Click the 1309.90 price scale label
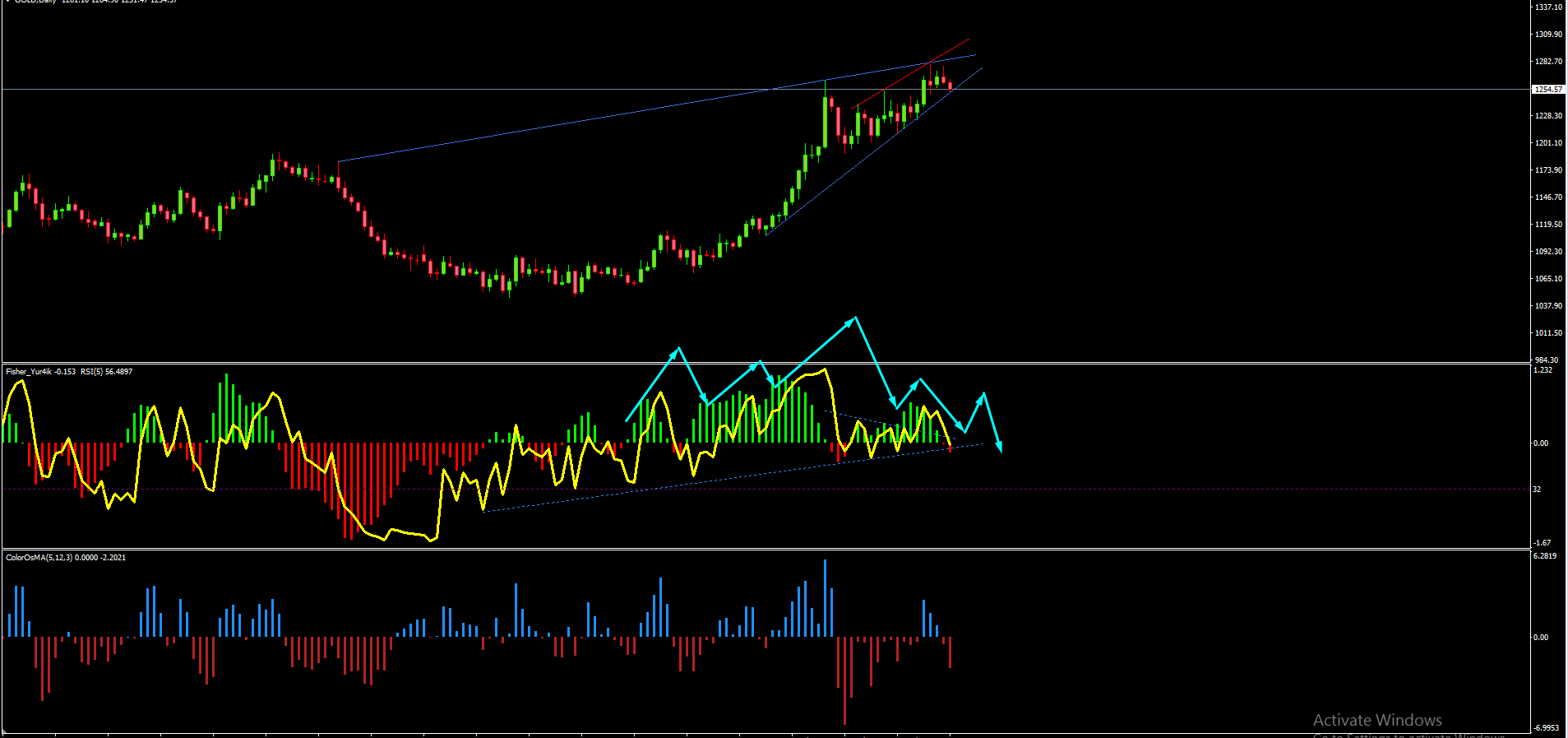Screen dimensions: 1568x738 coord(1548,35)
